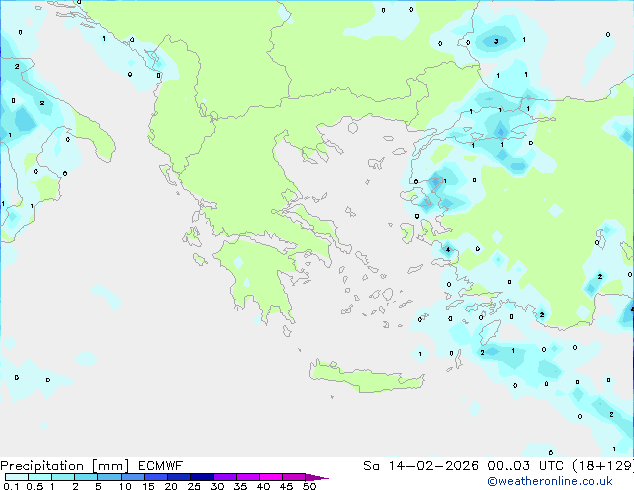Pick the 2–5 mm legend color swatch
The image size is (634, 490).
tap(86, 477)
